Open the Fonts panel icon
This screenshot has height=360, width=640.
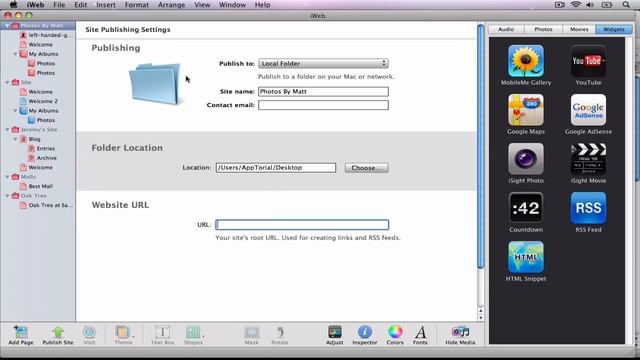420,335
